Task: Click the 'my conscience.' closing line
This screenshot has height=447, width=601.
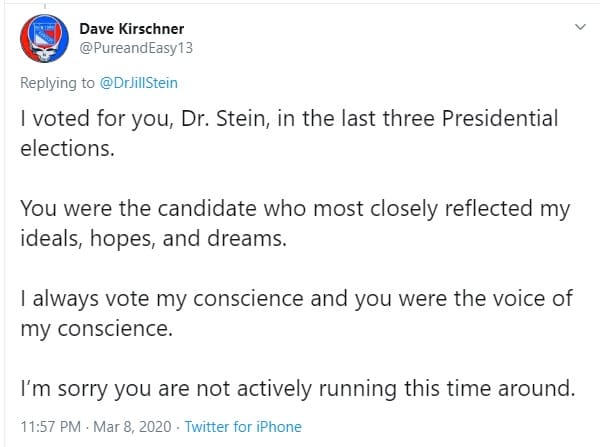Action: (x=96, y=329)
